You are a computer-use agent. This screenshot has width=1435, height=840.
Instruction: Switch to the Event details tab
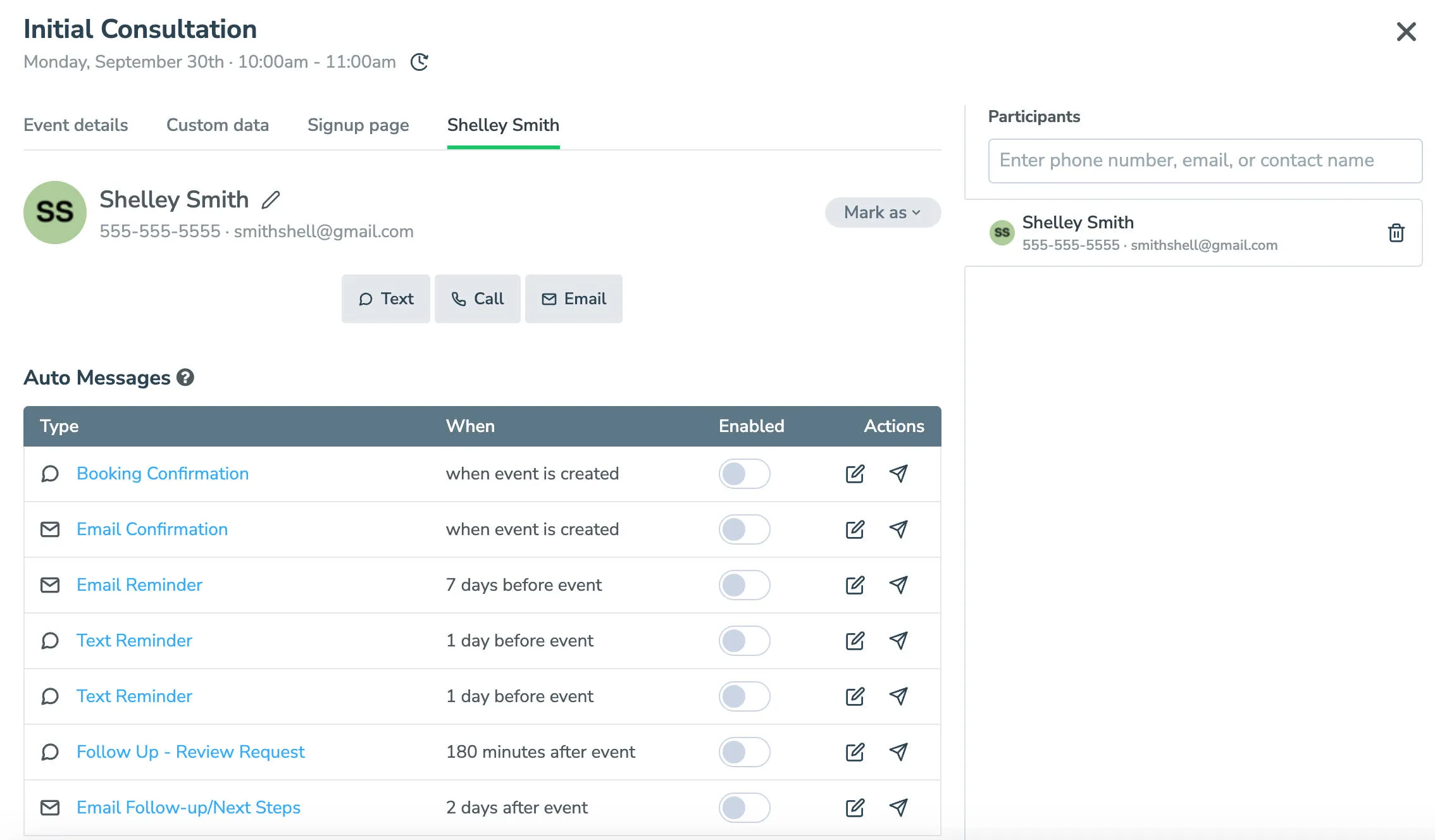[75, 125]
